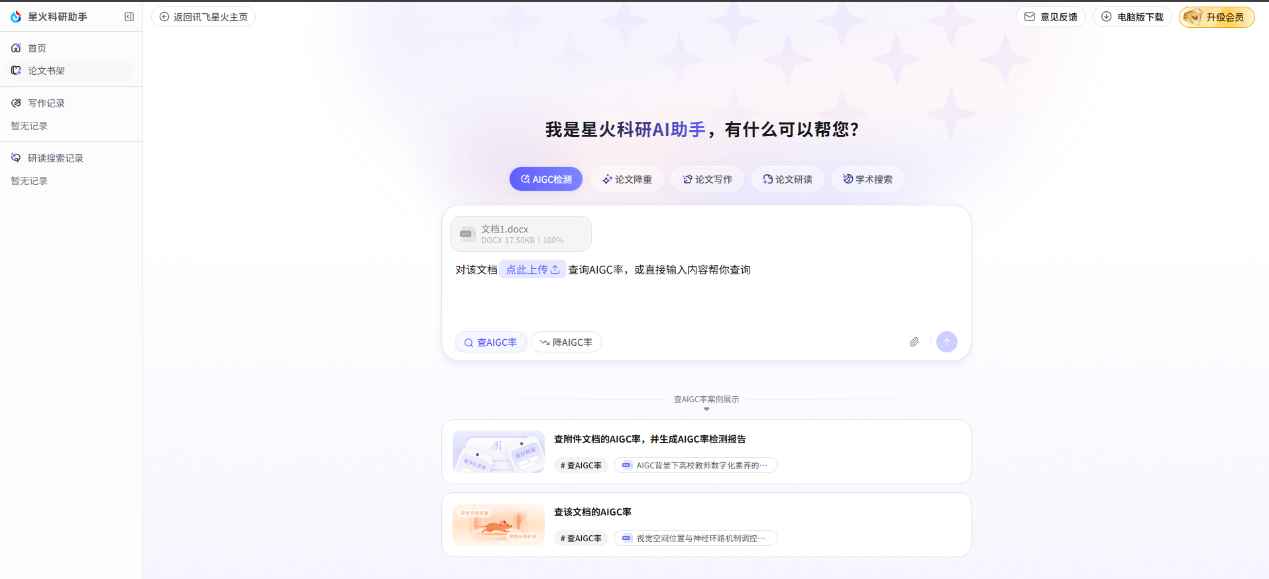Open 意见反馈
This screenshot has height=579, width=1269.
coord(1051,16)
